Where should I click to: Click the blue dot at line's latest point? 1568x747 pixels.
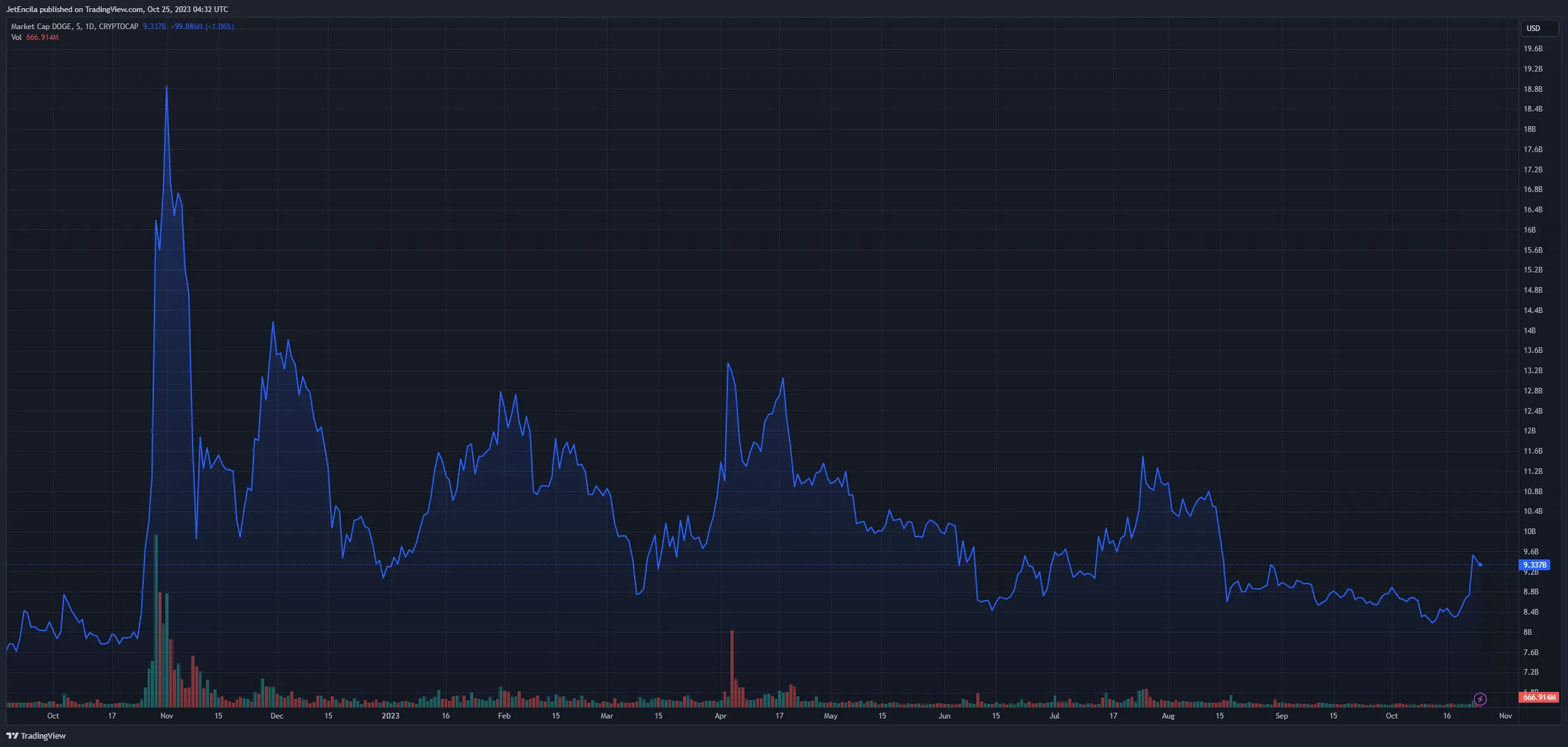[x=1480, y=565]
